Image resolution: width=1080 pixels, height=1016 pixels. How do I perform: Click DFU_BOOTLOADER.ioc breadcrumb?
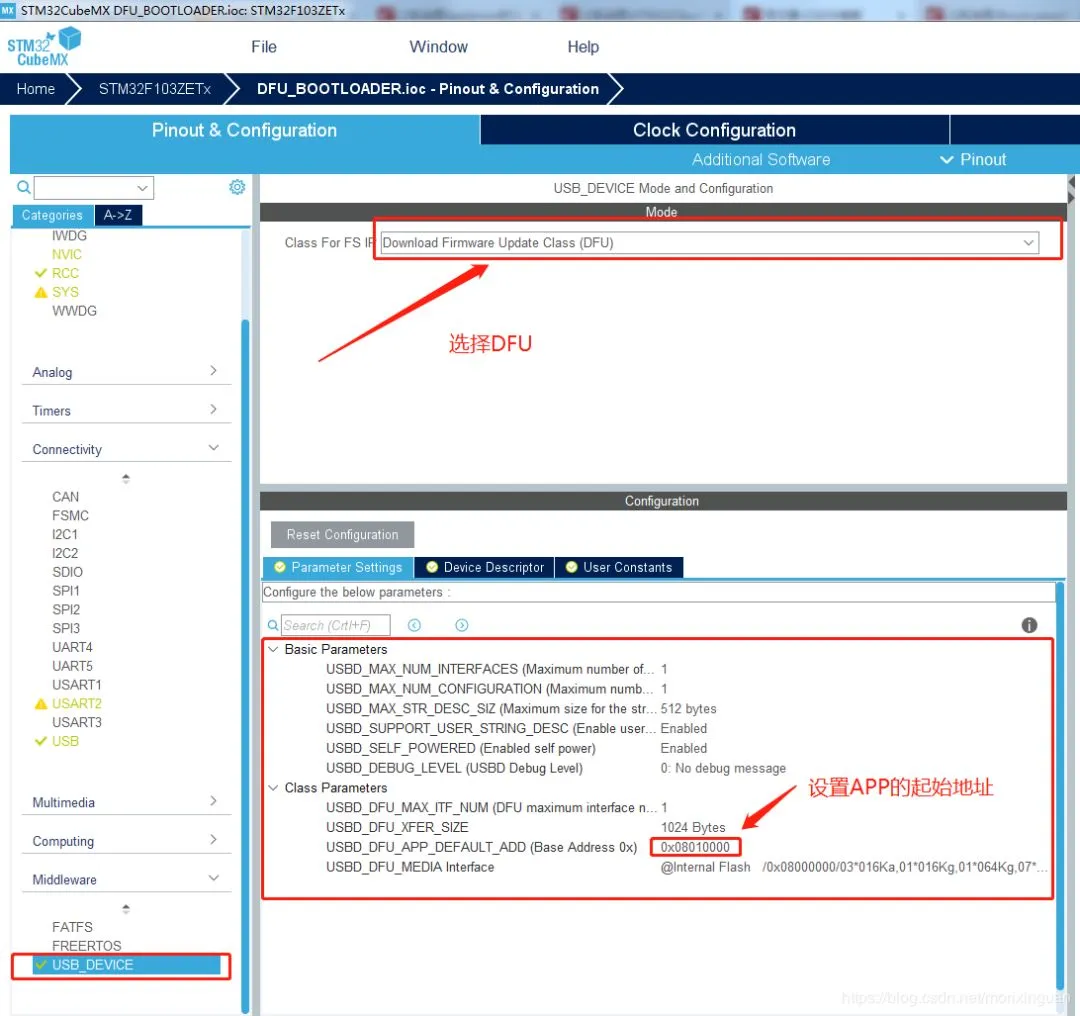pos(428,89)
